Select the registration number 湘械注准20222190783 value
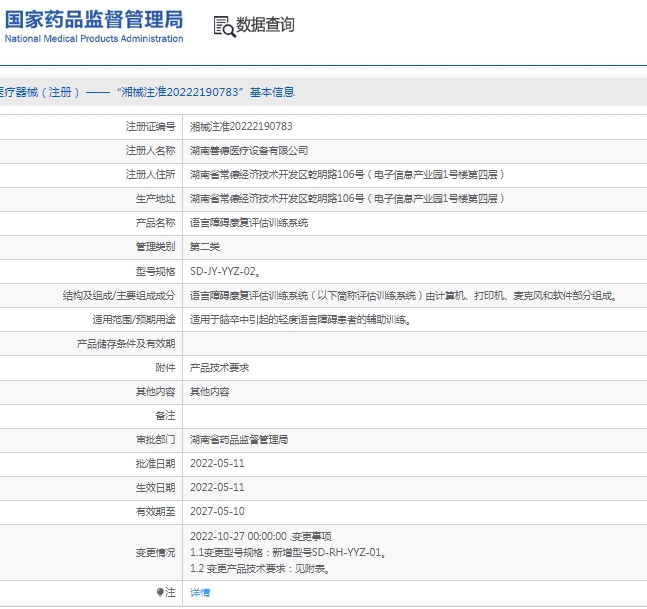Screen dimensions: 647x609 (241, 126)
